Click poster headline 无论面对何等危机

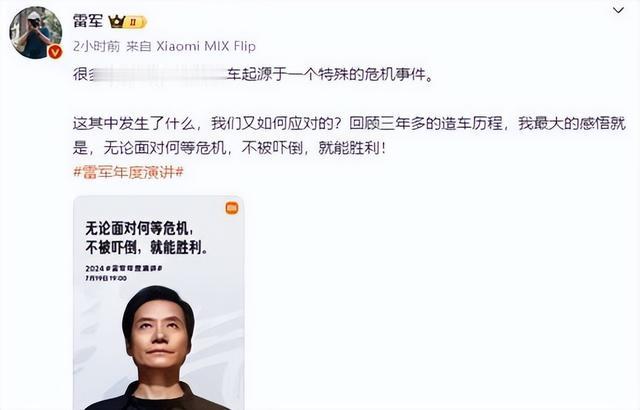click(139, 228)
